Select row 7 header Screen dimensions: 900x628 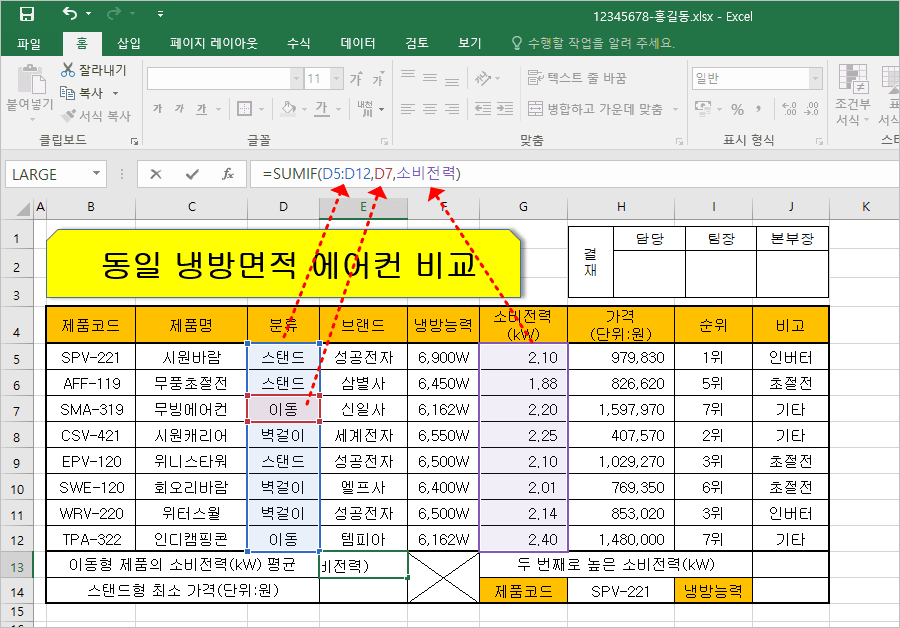point(17,410)
